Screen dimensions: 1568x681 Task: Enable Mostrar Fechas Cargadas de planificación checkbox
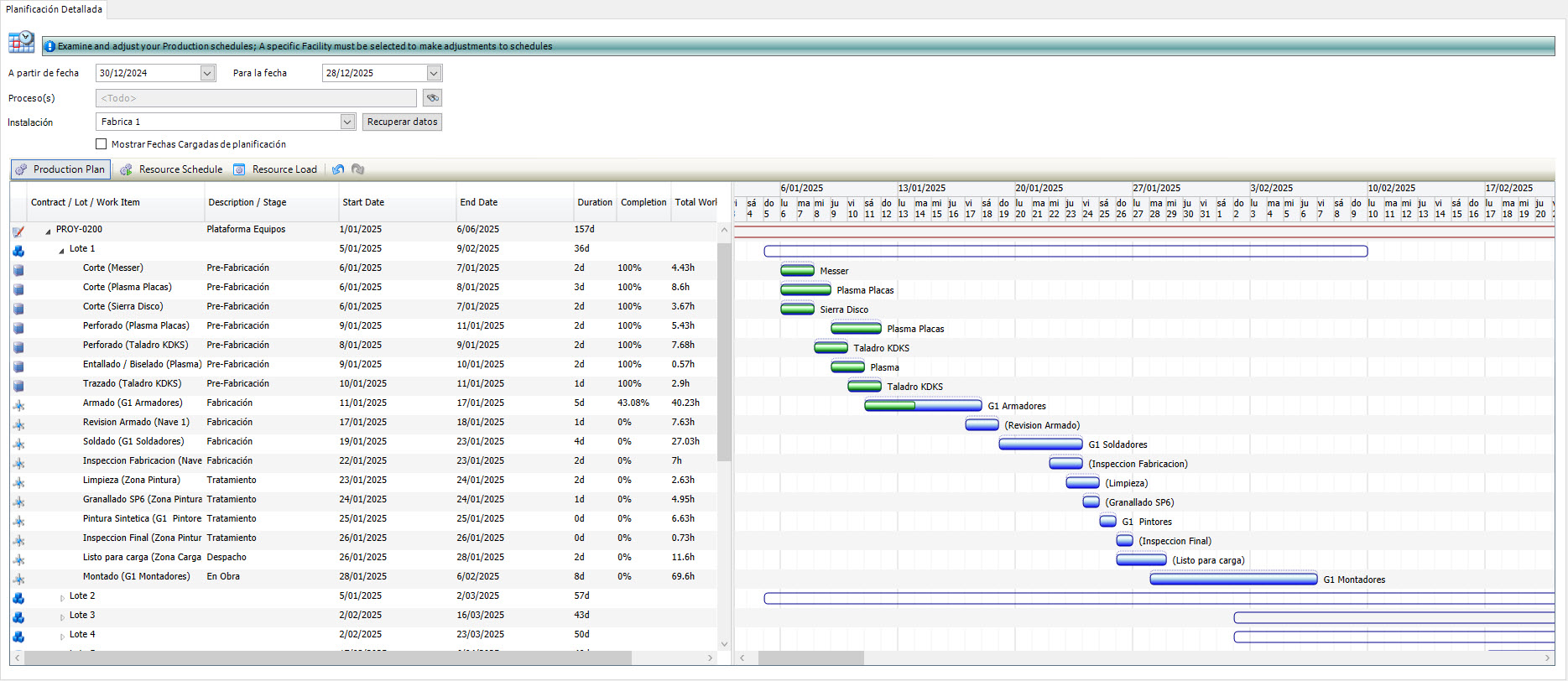point(102,144)
